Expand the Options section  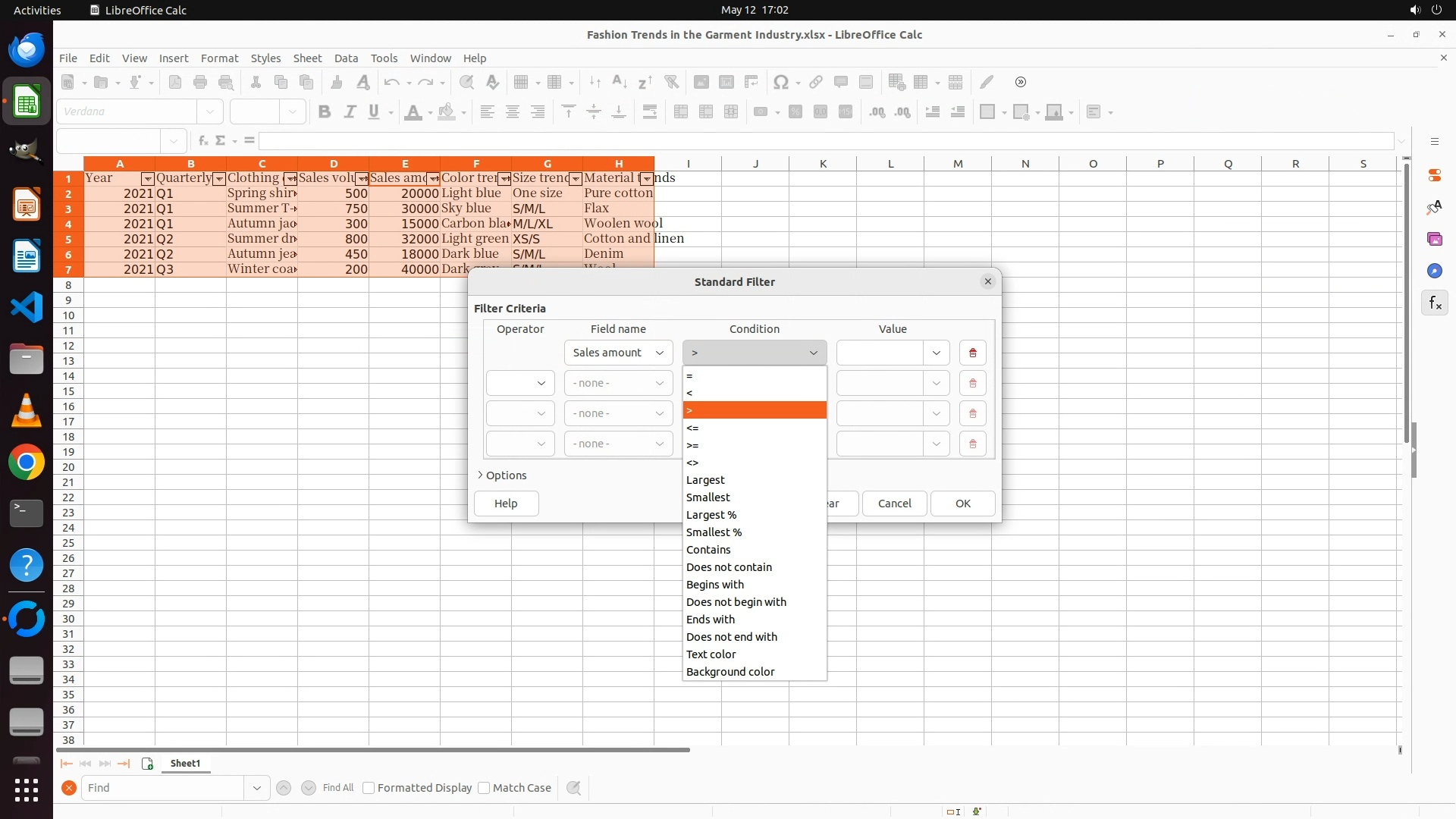(x=501, y=475)
